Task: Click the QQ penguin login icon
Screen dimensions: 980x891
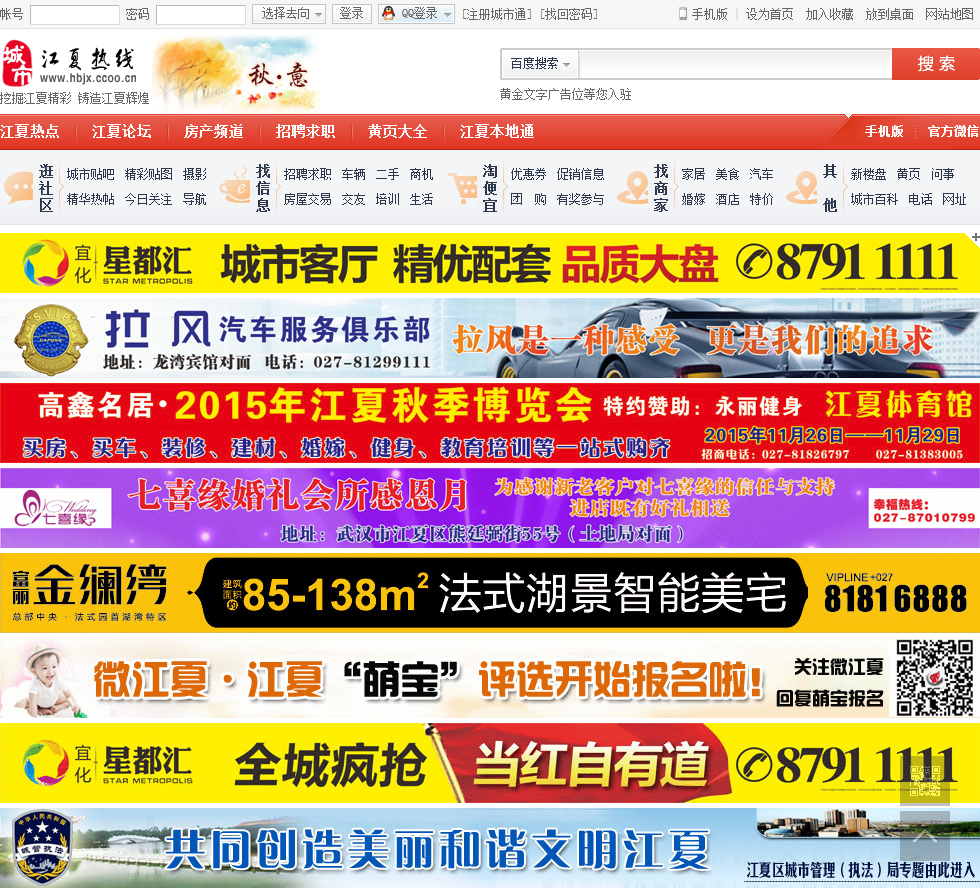Action: click(x=388, y=13)
